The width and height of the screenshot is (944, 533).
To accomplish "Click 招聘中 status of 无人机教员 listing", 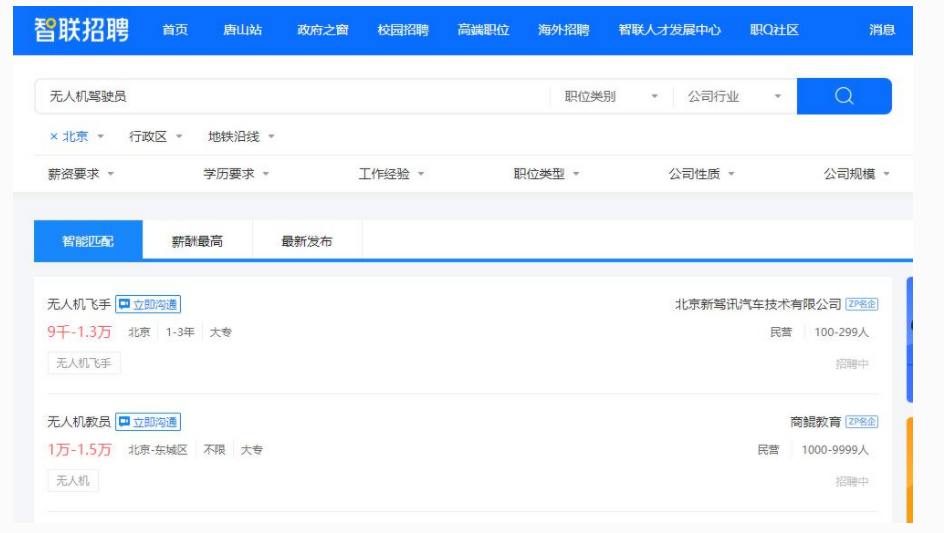I will click(x=852, y=481).
